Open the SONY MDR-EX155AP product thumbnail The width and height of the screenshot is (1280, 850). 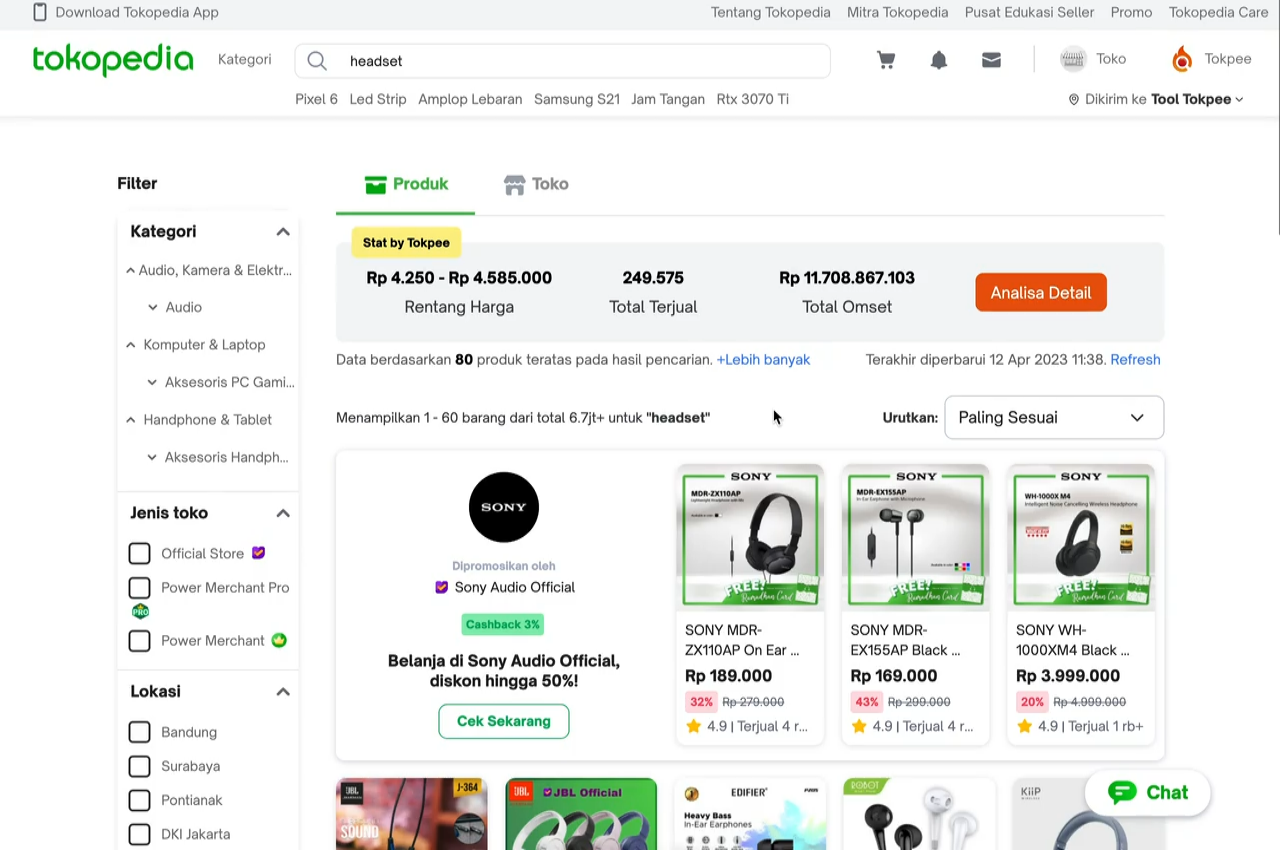(916, 537)
